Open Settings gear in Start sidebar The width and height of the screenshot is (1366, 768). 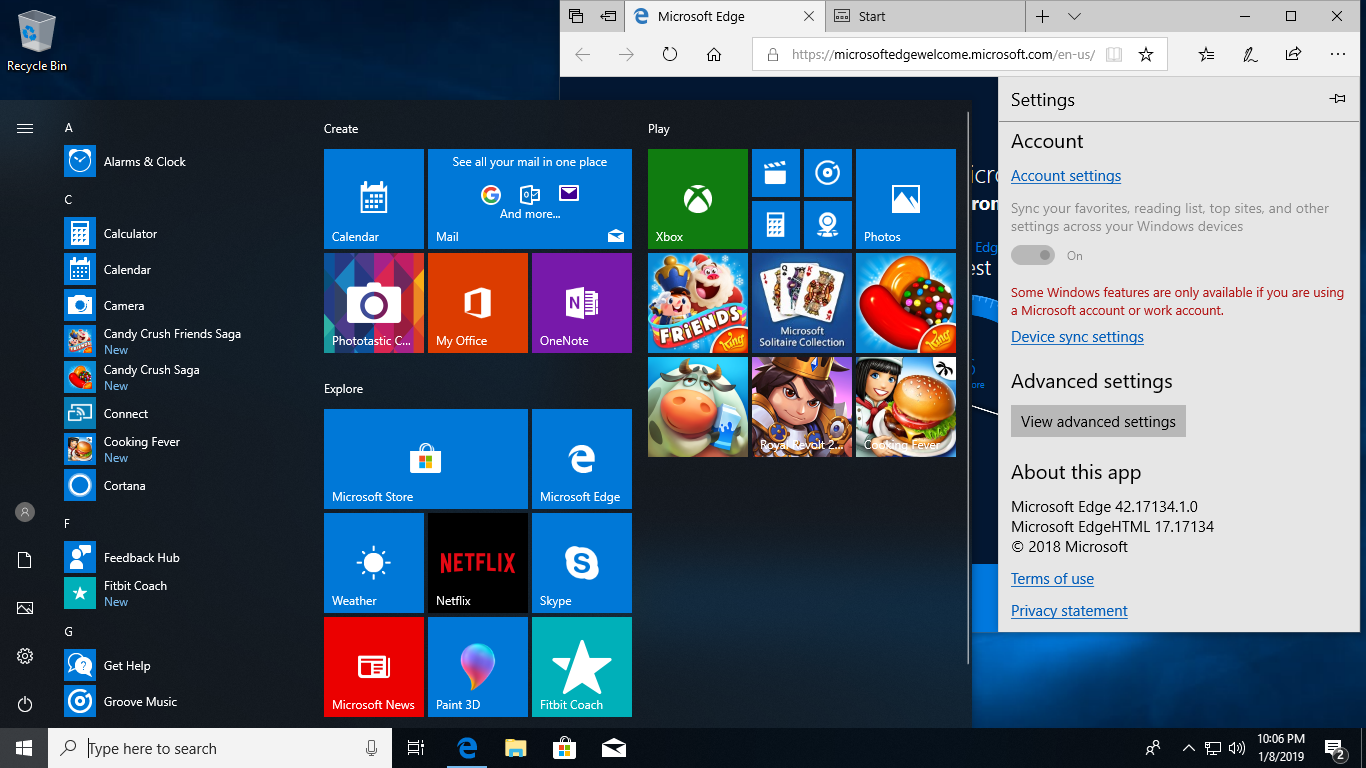click(x=25, y=656)
